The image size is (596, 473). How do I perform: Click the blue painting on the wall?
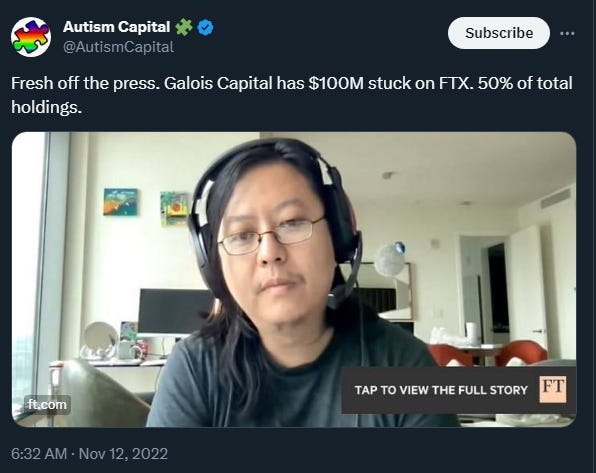pyautogui.click(x=120, y=202)
